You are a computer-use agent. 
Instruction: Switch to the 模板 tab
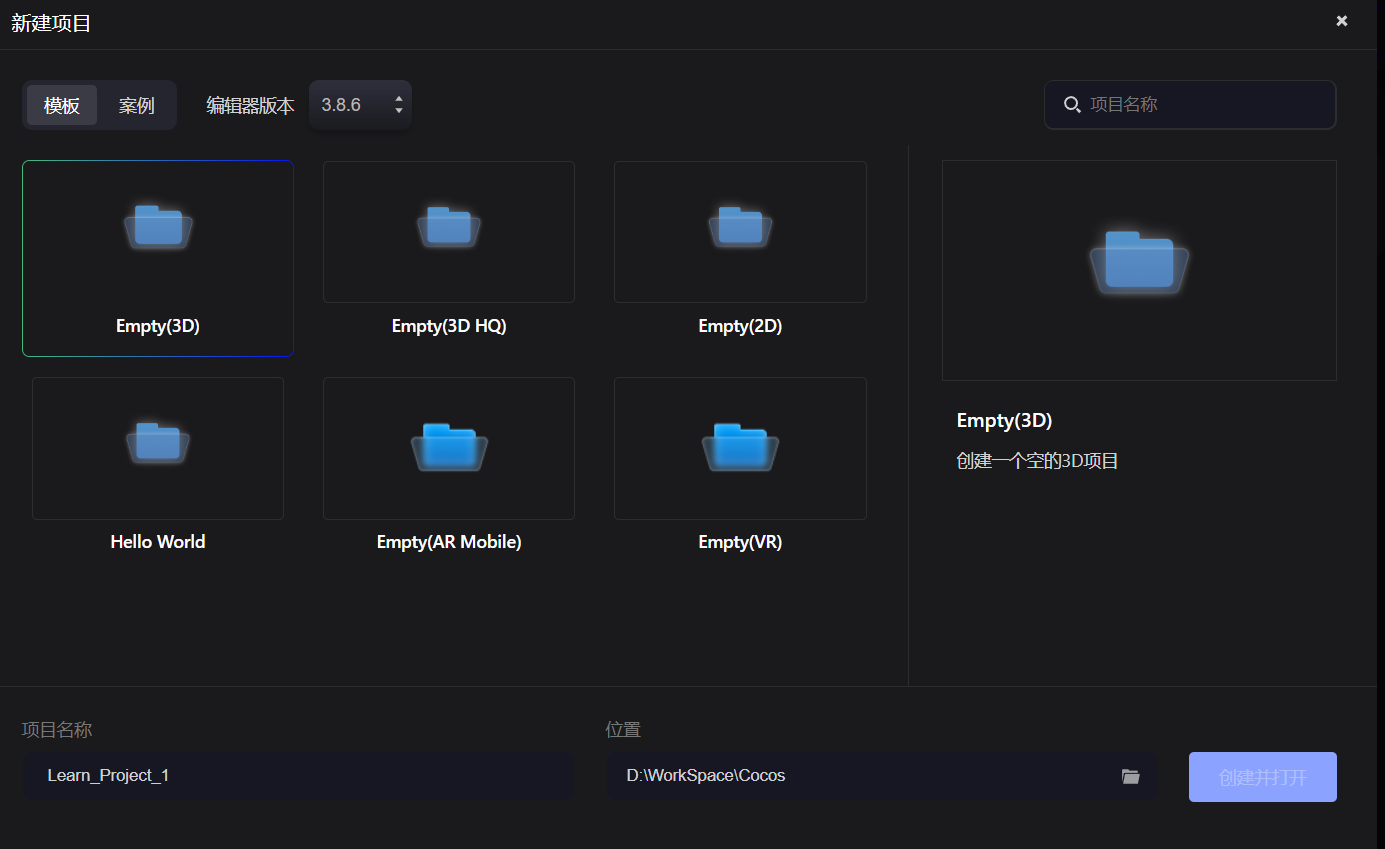62,105
